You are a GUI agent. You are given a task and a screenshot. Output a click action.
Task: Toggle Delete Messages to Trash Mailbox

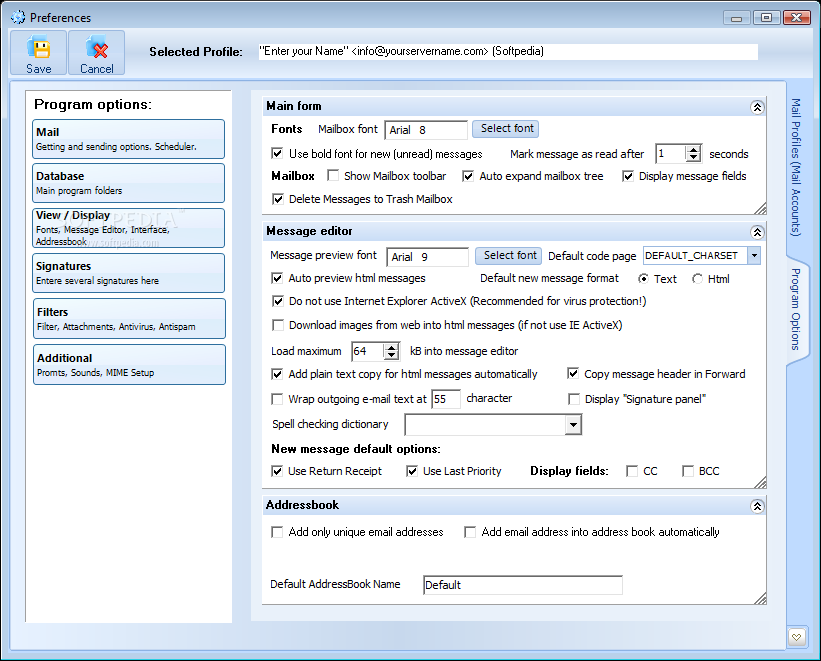pos(278,199)
